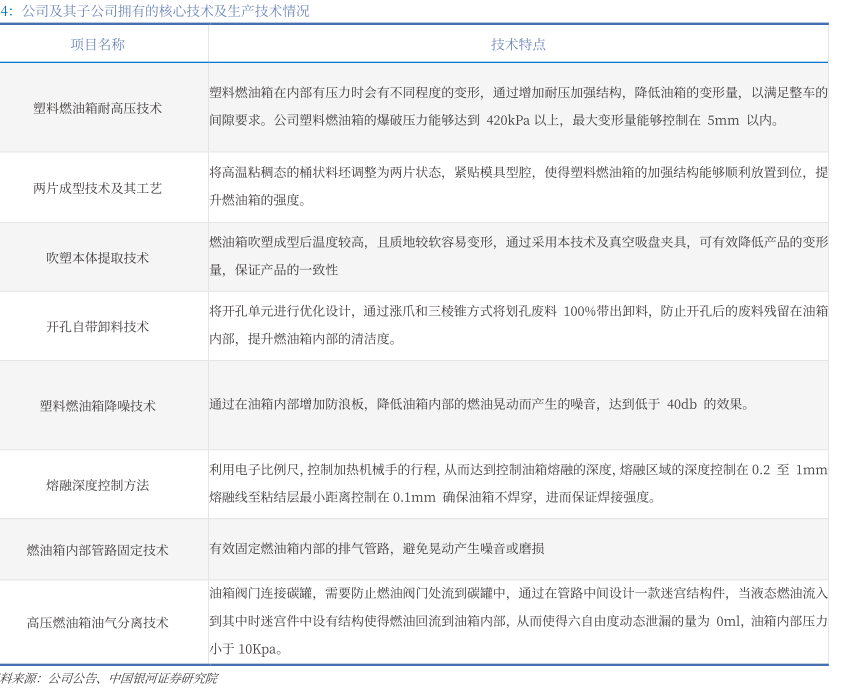Select the 塑料燃油箱降噪技术 row name
This screenshot has height=691, width=842.
[x=98, y=406]
